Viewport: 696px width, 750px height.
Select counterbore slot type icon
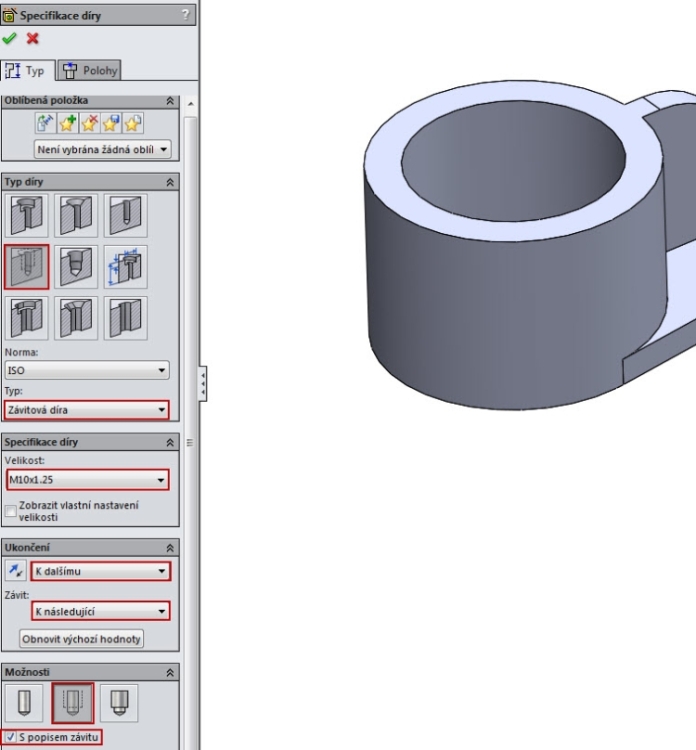(x=27, y=318)
